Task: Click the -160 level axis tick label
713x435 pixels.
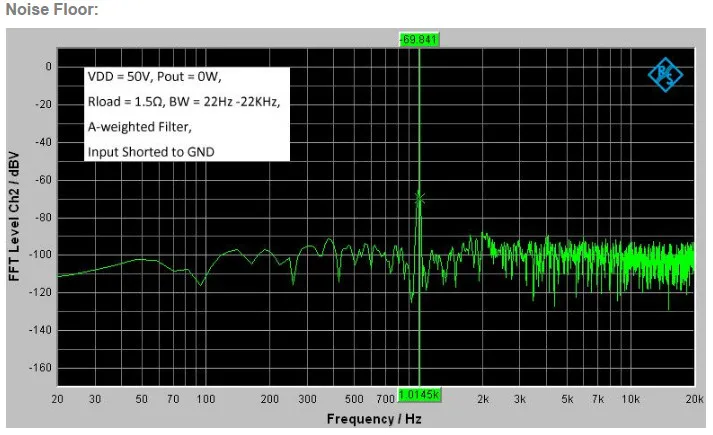Action: tap(41, 367)
